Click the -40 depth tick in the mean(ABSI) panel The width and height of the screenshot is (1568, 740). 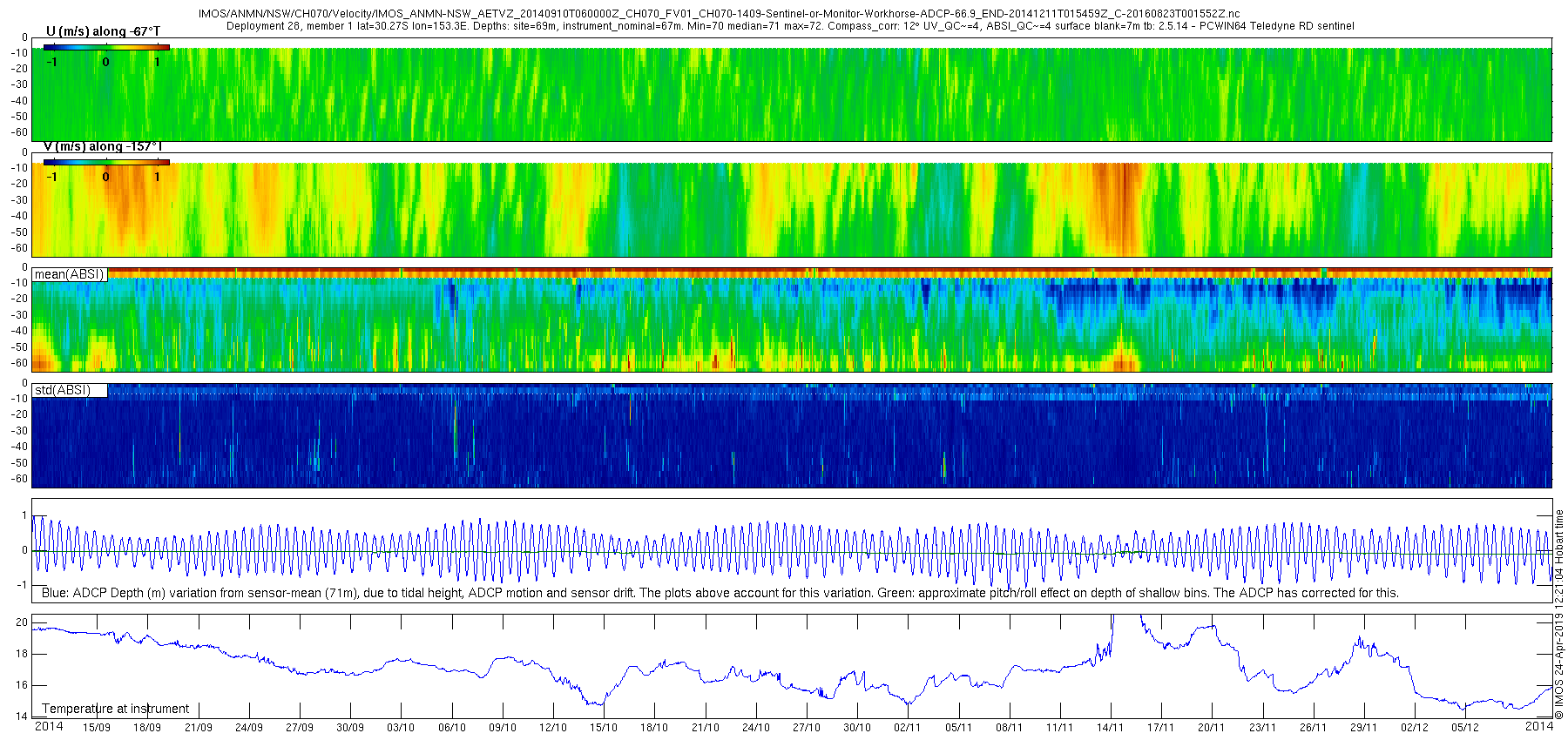[19, 331]
